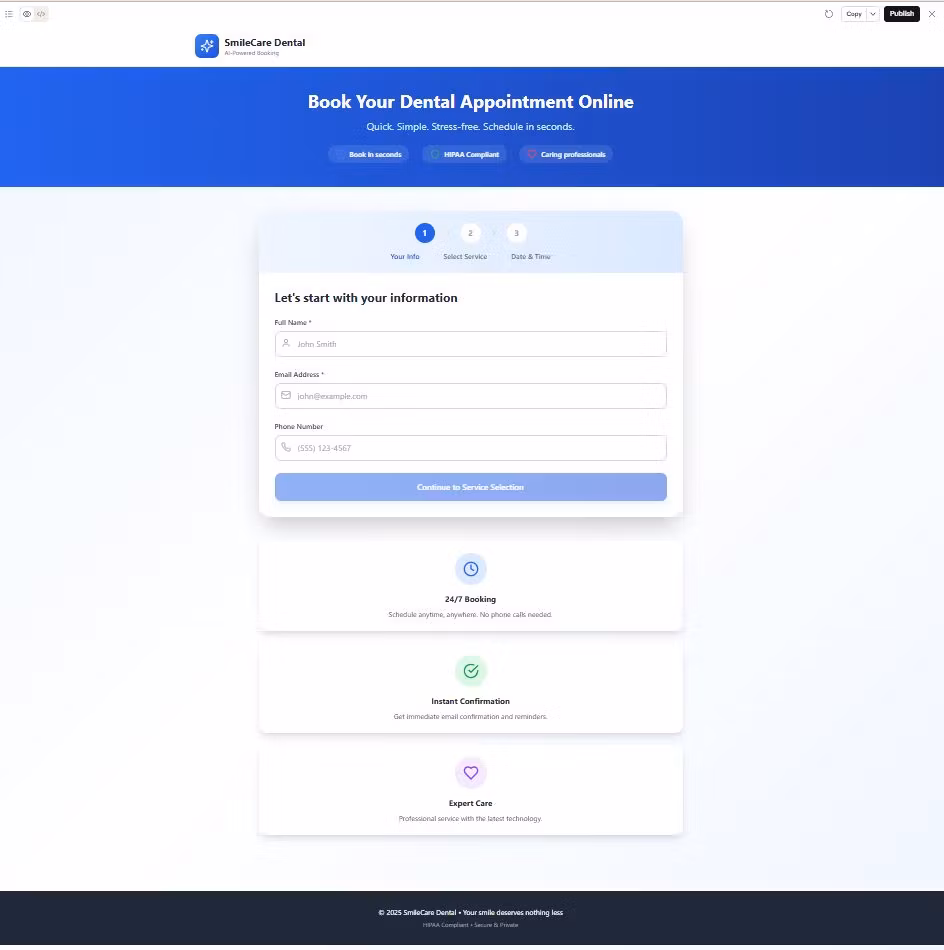
Task: Click the Copy button
Action: click(853, 14)
